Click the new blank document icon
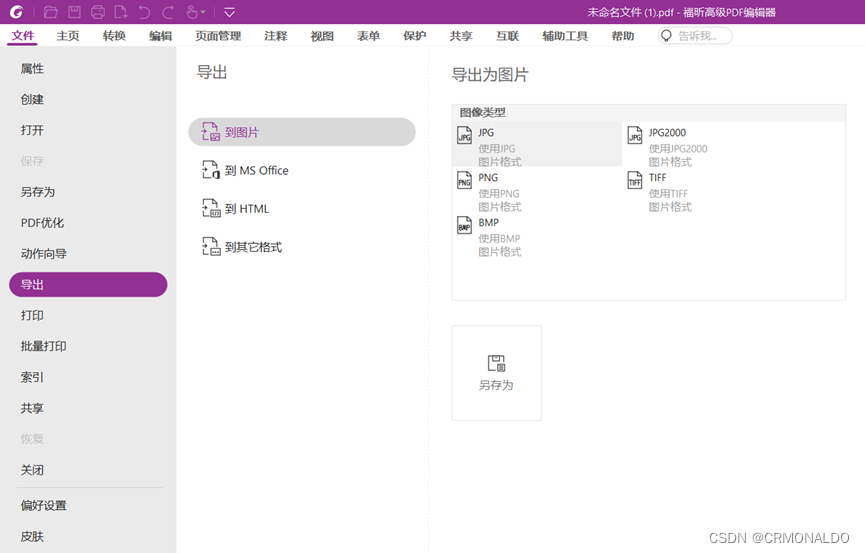Screen dimensions: 865x553 click(120, 12)
